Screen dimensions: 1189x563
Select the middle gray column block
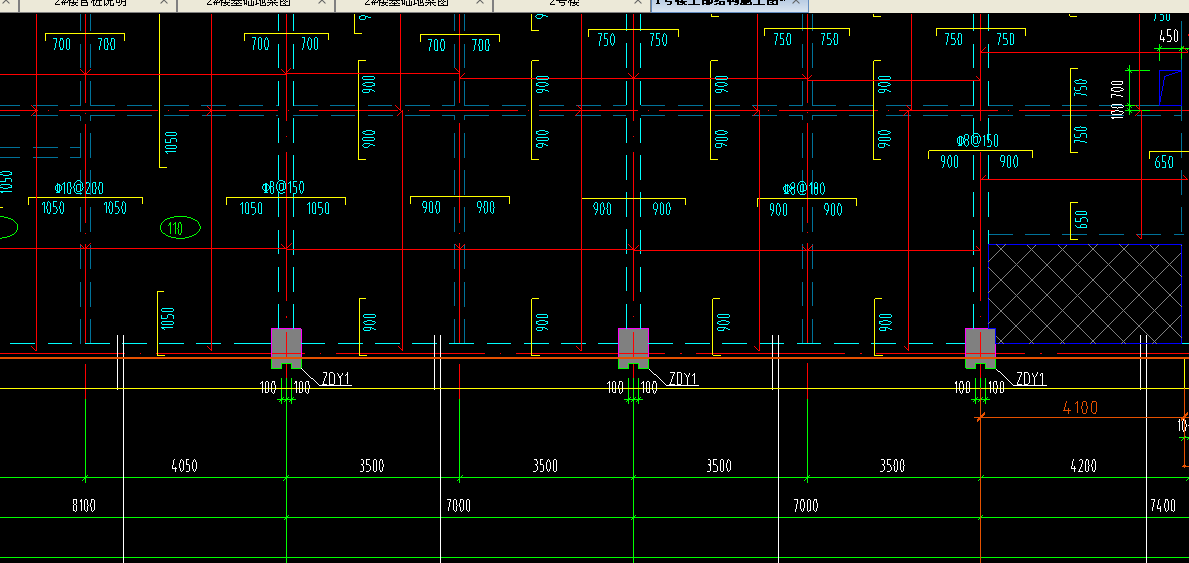tap(633, 348)
